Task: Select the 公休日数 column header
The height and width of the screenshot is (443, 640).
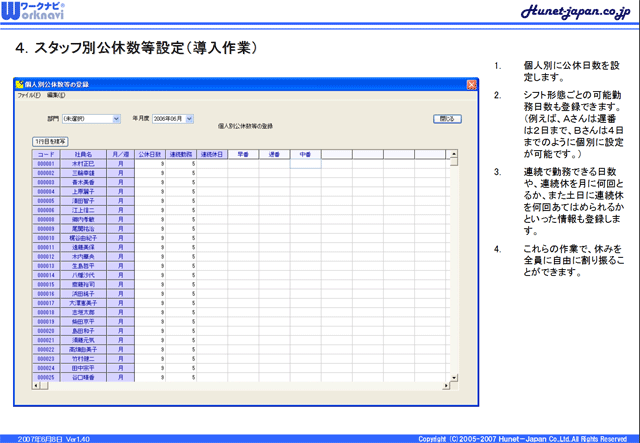Action: tap(149, 155)
